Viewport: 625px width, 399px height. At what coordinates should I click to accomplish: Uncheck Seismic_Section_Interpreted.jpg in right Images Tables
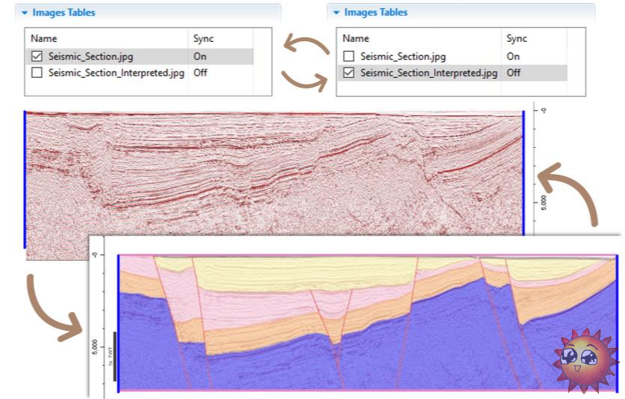pos(348,73)
